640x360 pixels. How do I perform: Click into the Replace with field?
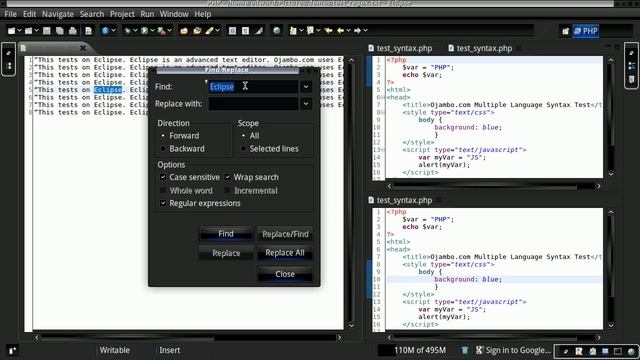click(x=253, y=104)
